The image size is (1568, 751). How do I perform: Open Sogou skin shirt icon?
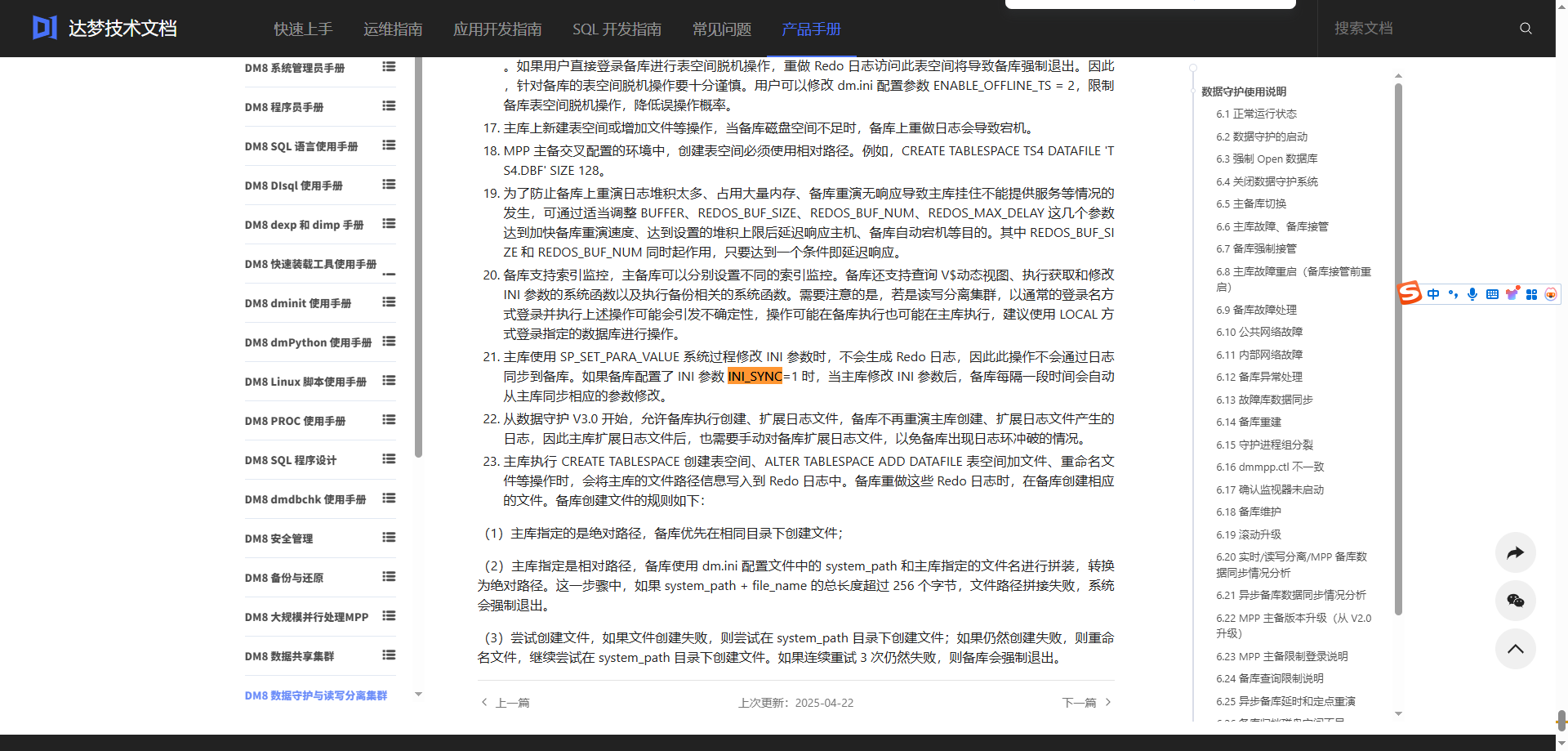pyautogui.click(x=1512, y=294)
